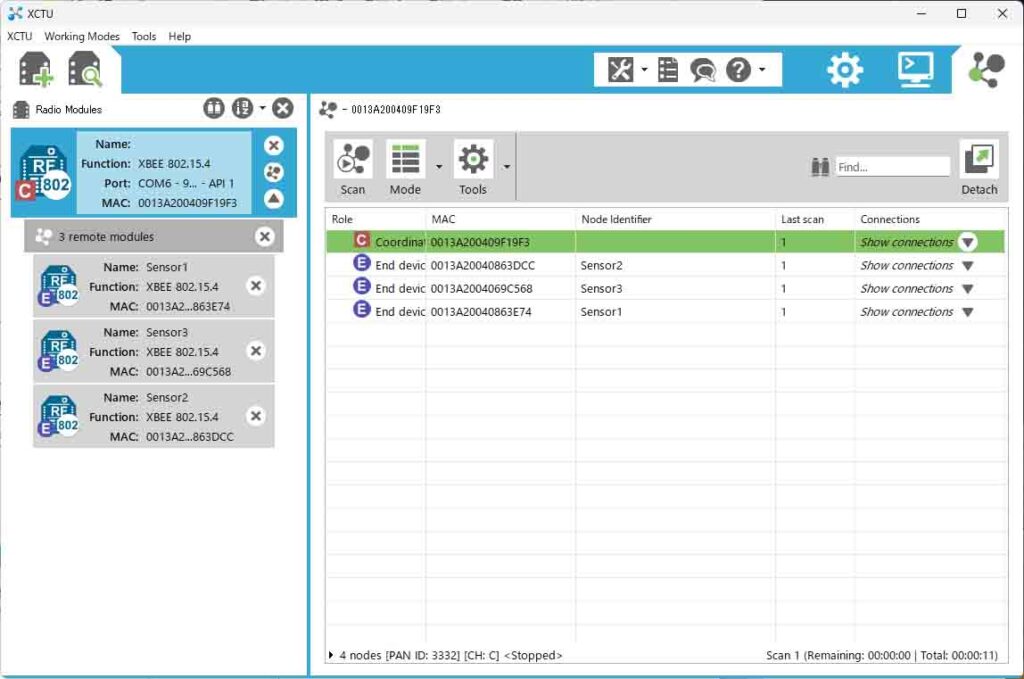
Task: Click the Scan network button
Action: (353, 167)
